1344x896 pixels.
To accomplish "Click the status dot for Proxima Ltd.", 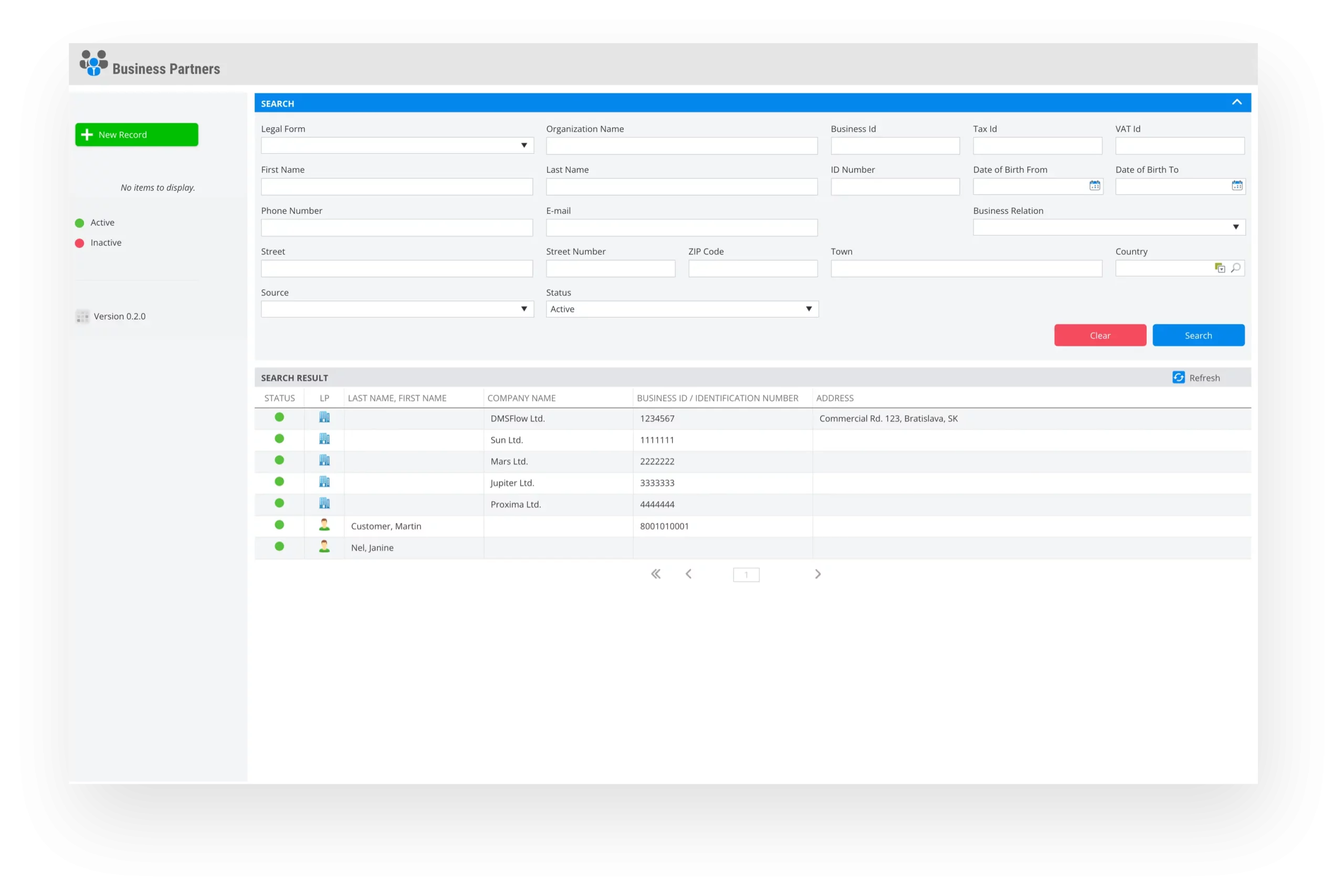I will click(x=279, y=503).
